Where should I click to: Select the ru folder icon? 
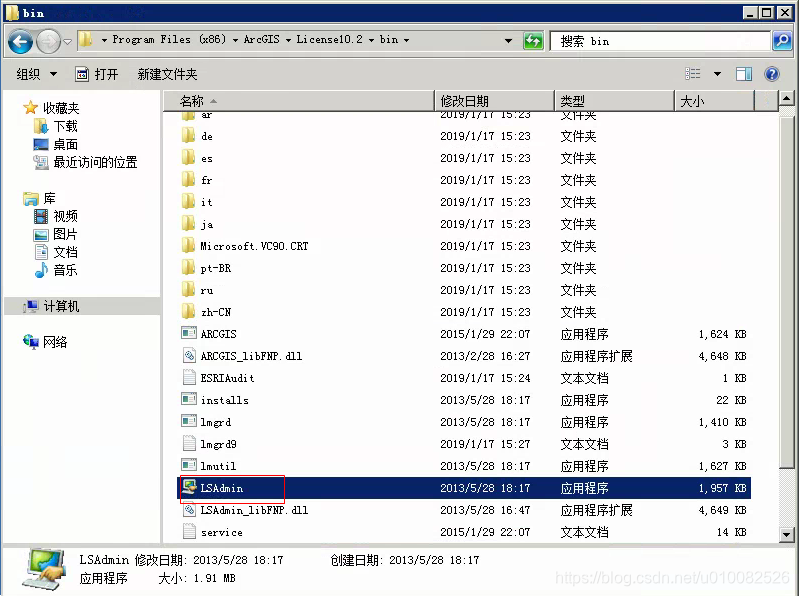click(x=189, y=289)
